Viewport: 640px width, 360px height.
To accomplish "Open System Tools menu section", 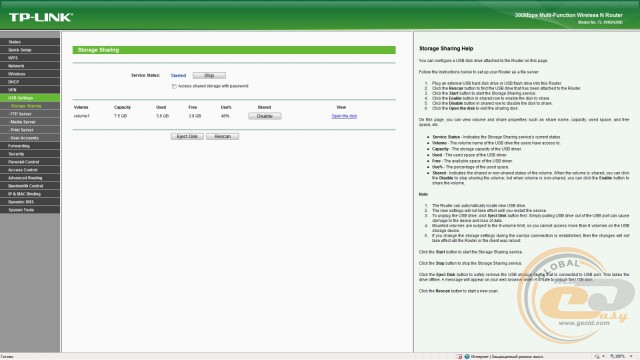I will pos(30,210).
